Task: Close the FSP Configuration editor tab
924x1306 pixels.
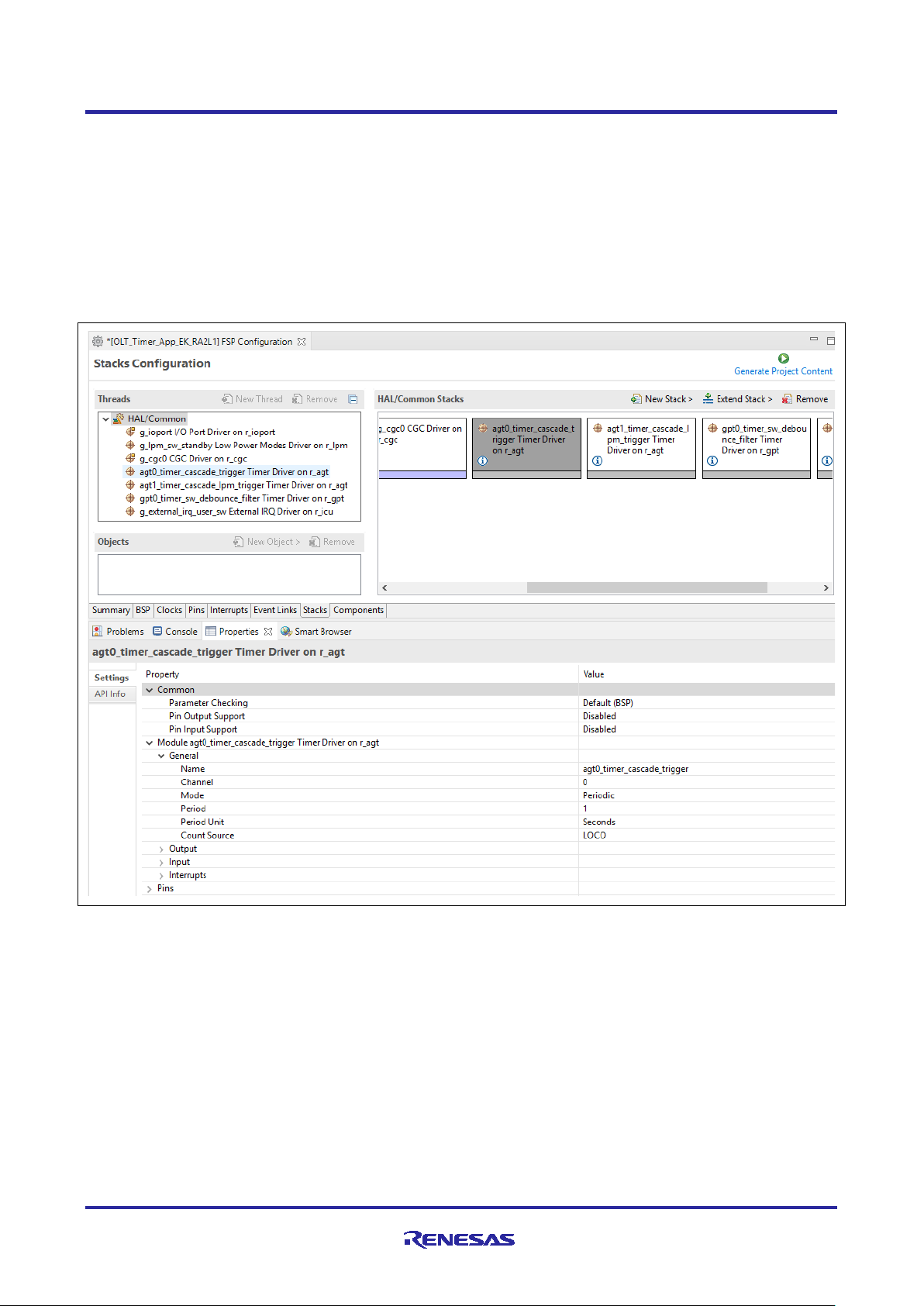Action: [302, 342]
